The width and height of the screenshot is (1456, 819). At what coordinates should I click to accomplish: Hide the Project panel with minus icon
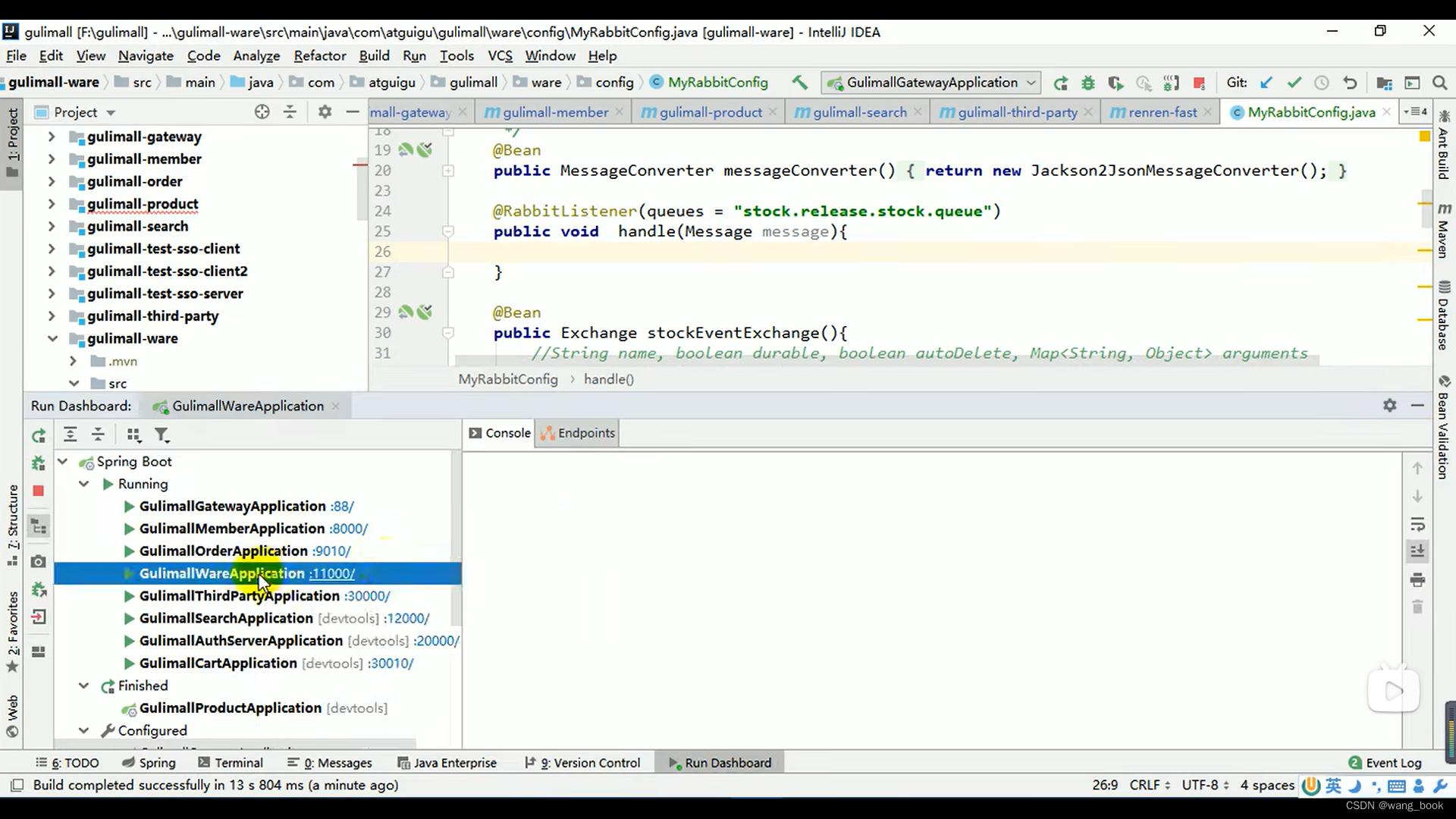coord(352,112)
